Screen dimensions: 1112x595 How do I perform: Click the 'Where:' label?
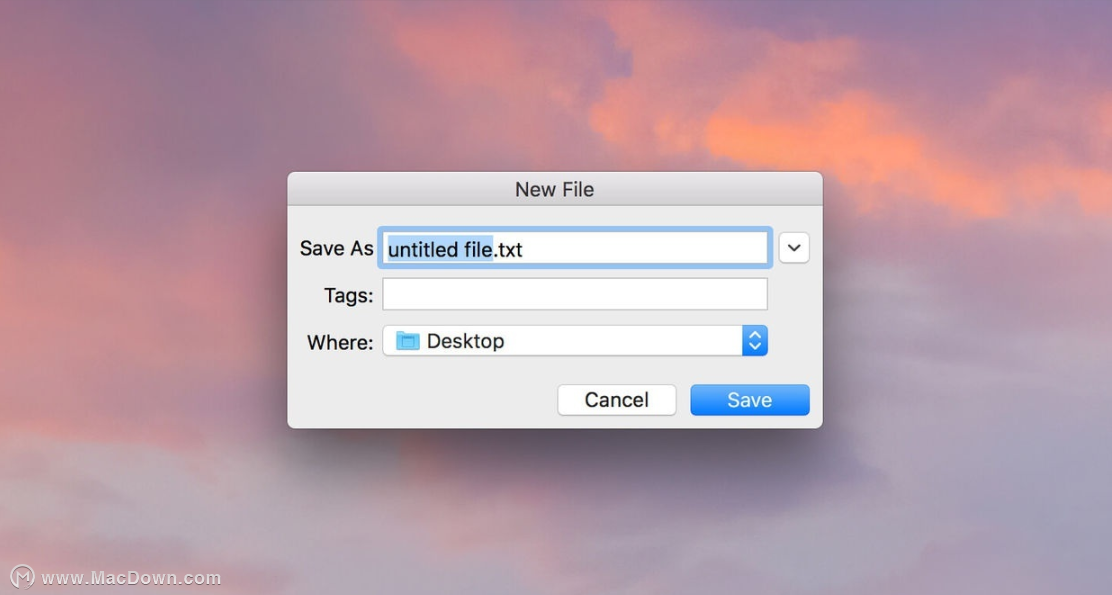tap(340, 343)
